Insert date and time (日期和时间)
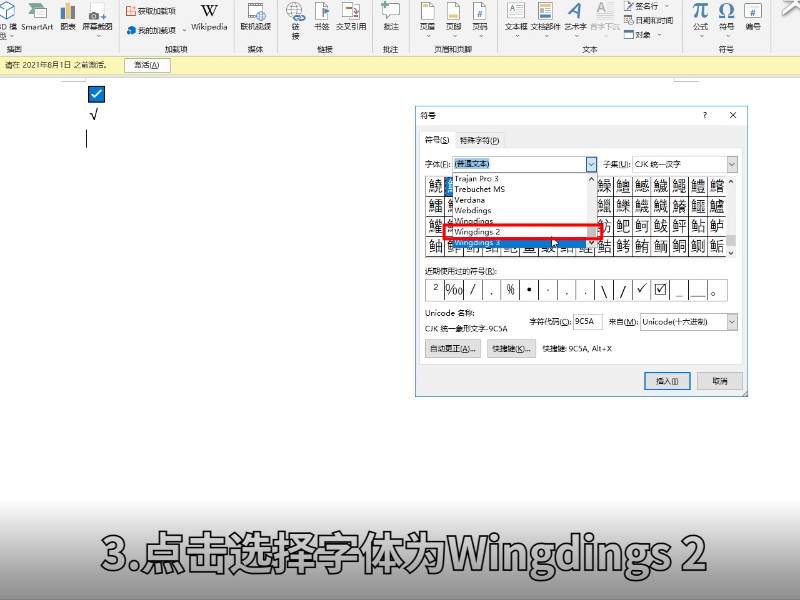Image resolution: width=800 pixels, height=600 pixels. tap(648, 20)
